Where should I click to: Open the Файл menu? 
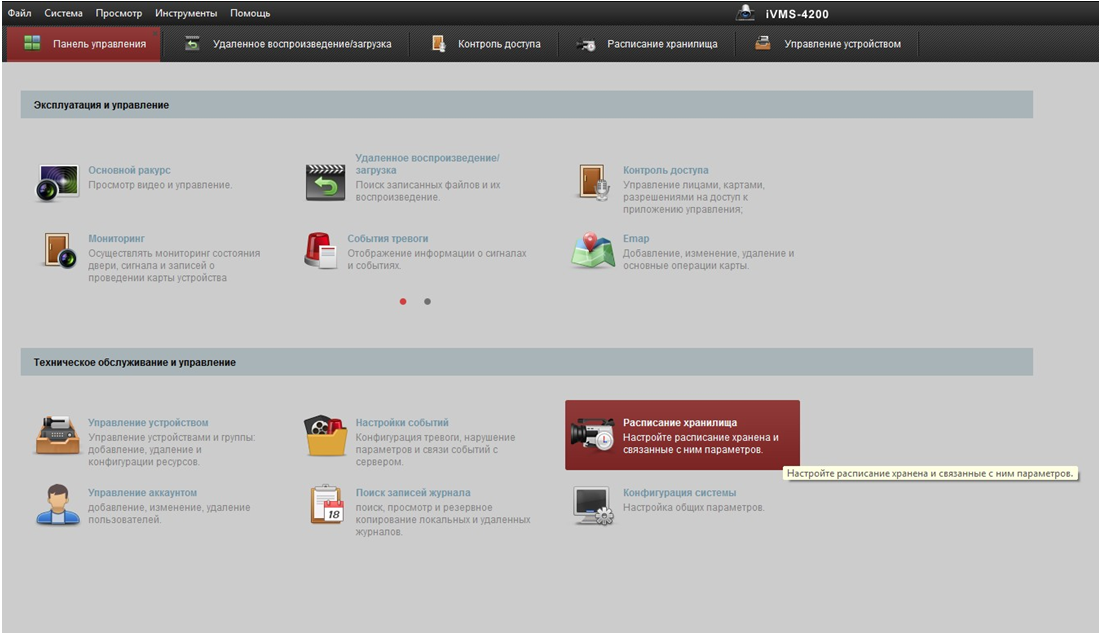click(x=20, y=13)
